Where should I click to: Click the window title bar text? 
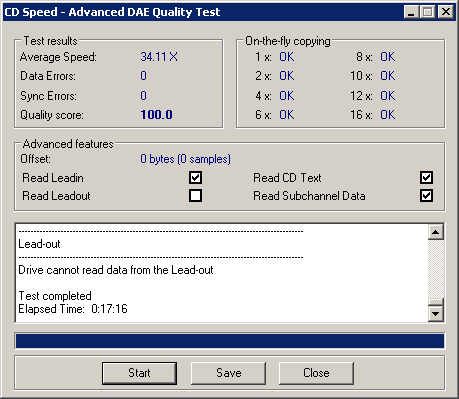pos(112,12)
